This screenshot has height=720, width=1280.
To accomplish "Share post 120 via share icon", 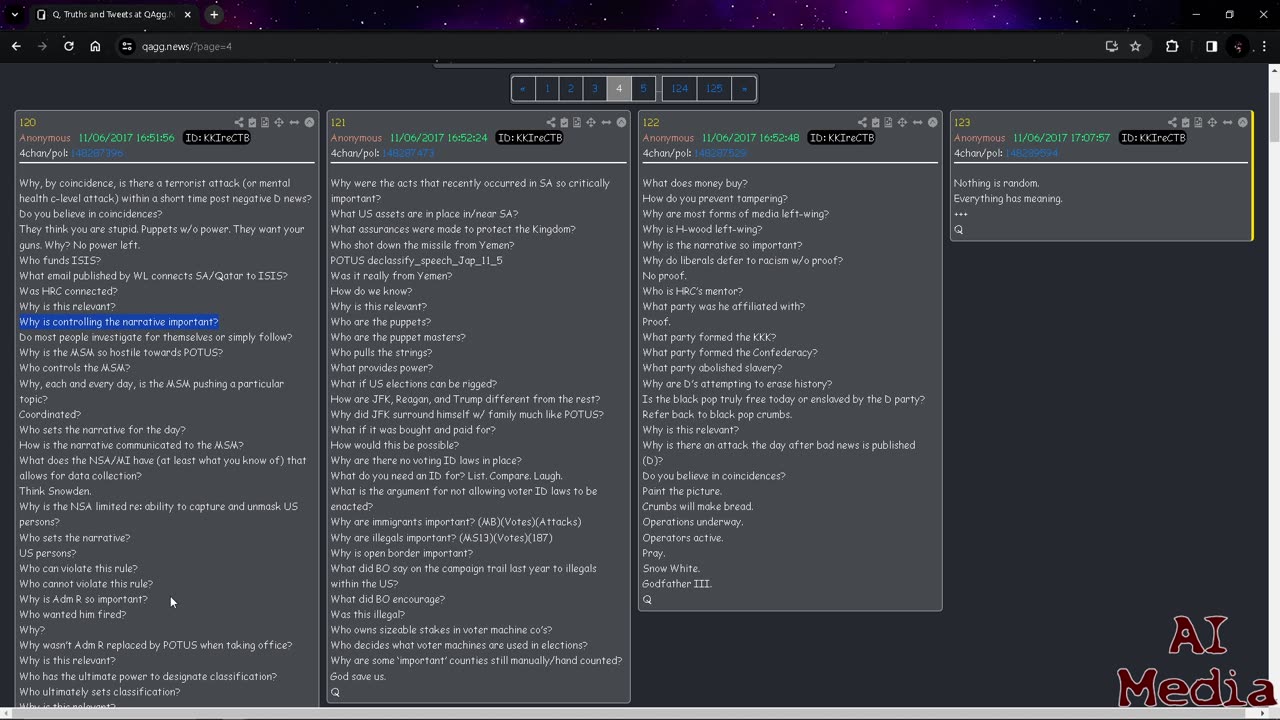I will (x=239, y=122).
